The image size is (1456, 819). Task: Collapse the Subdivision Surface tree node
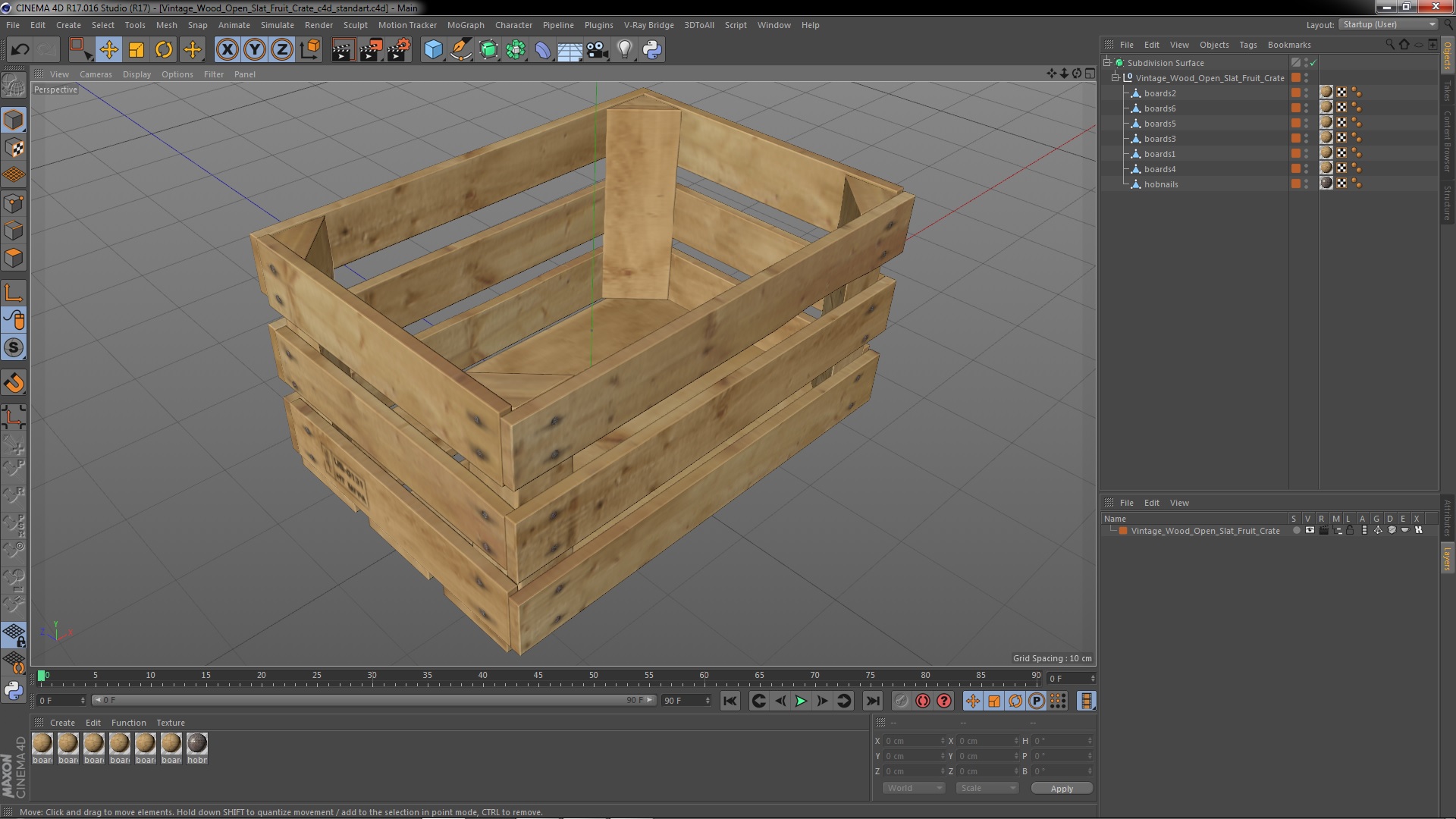click(x=1107, y=63)
